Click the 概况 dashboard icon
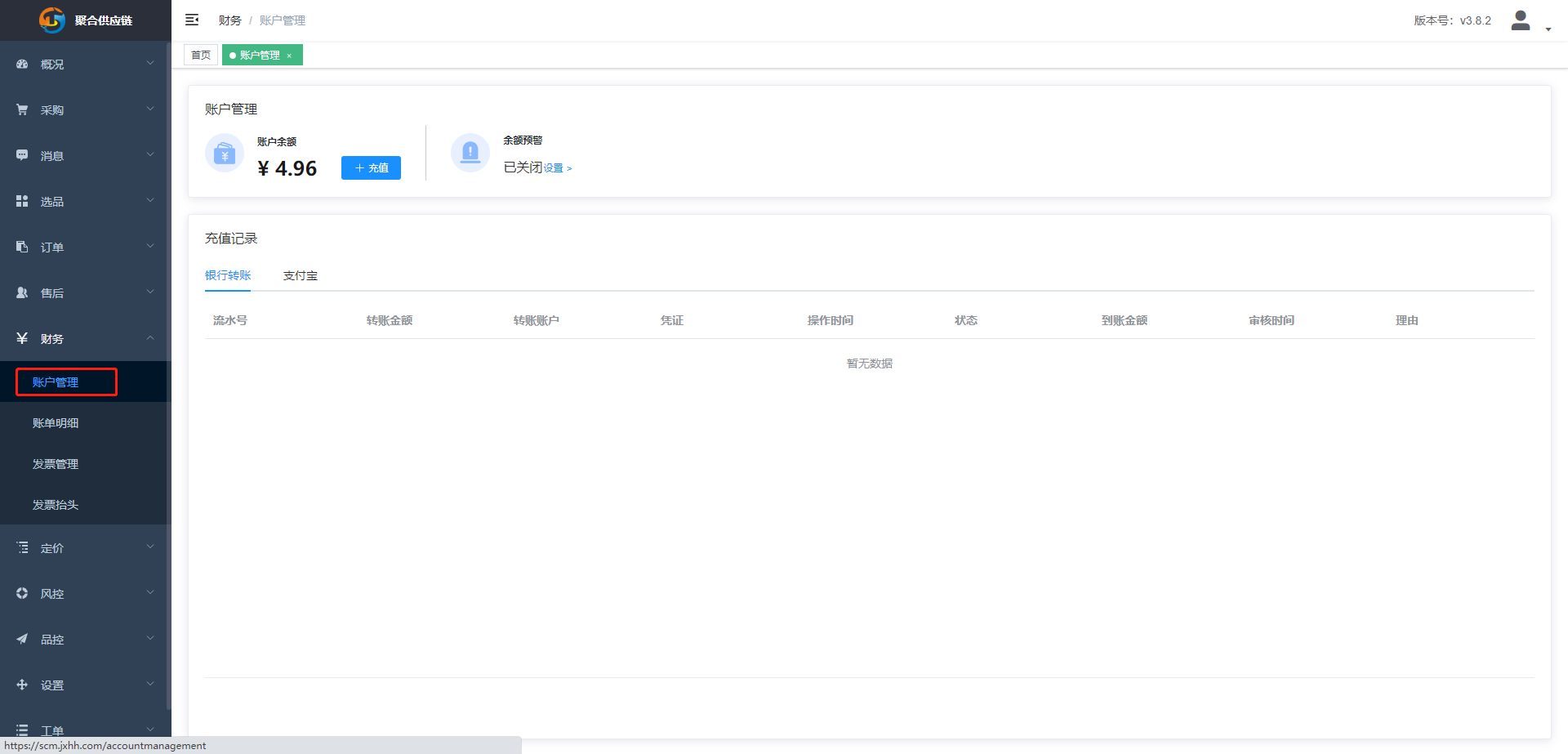1568x754 pixels. coord(22,64)
